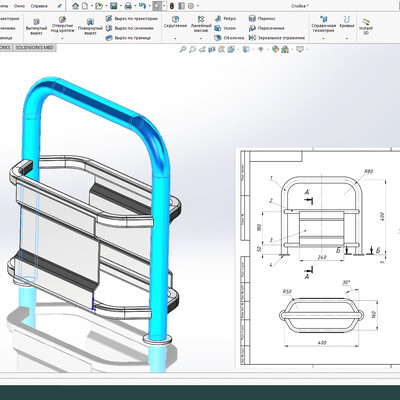The width and height of the screenshot is (400, 400).
Task: Click the Ребро rib tool
Action: [x=225, y=19]
